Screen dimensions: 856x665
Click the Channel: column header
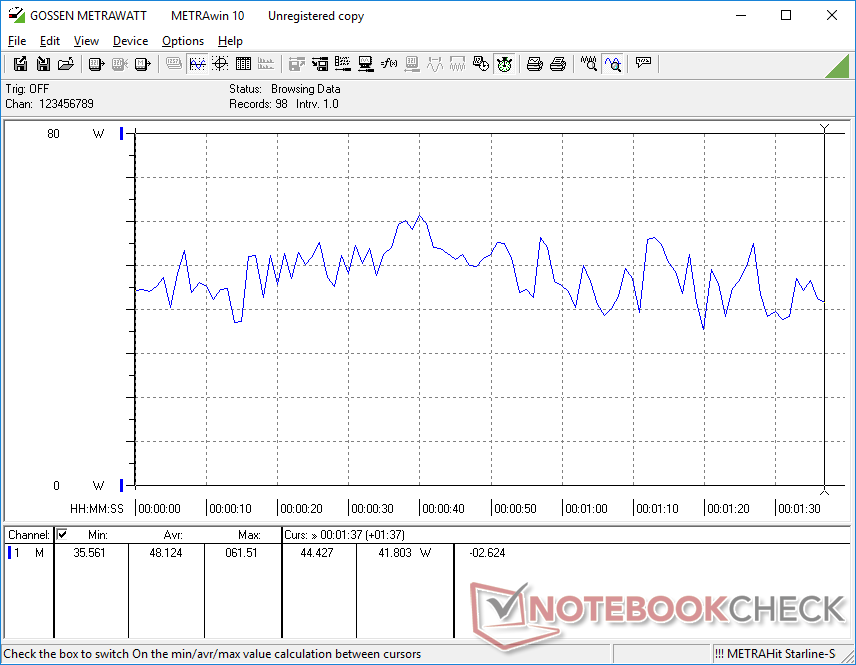click(29, 535)
